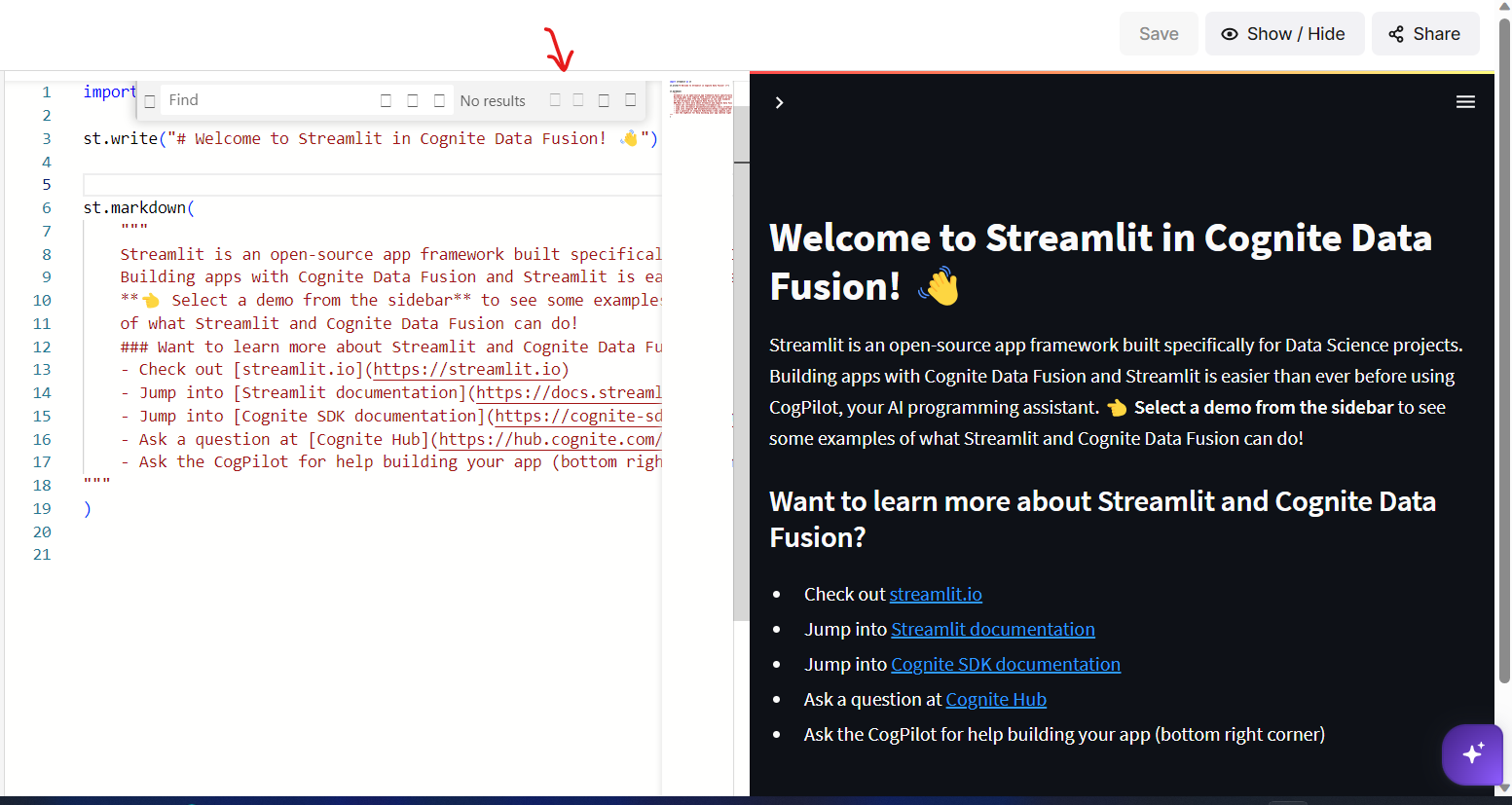Click the disabled Save button

click(1159, 34)
